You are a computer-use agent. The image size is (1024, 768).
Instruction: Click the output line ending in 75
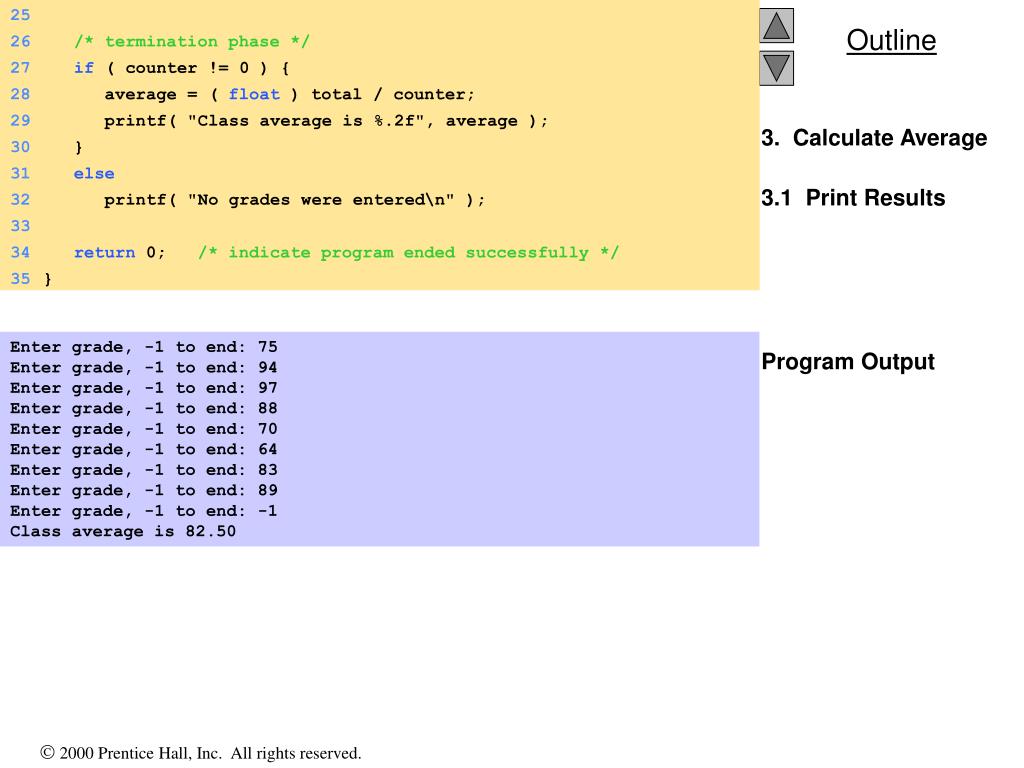(144, 347)
